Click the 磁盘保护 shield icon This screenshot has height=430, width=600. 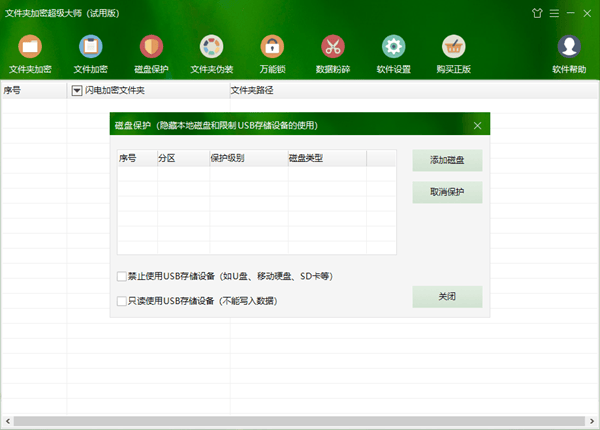151,48
